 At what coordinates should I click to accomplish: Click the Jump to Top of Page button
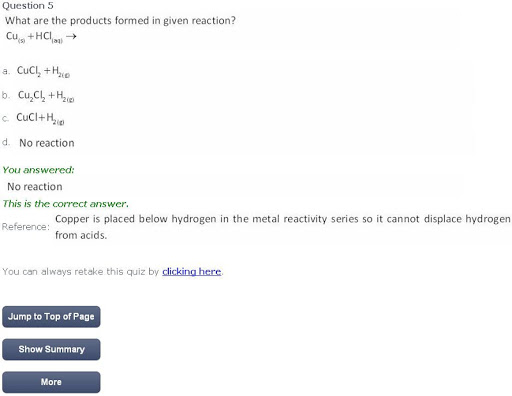point(51,317)
